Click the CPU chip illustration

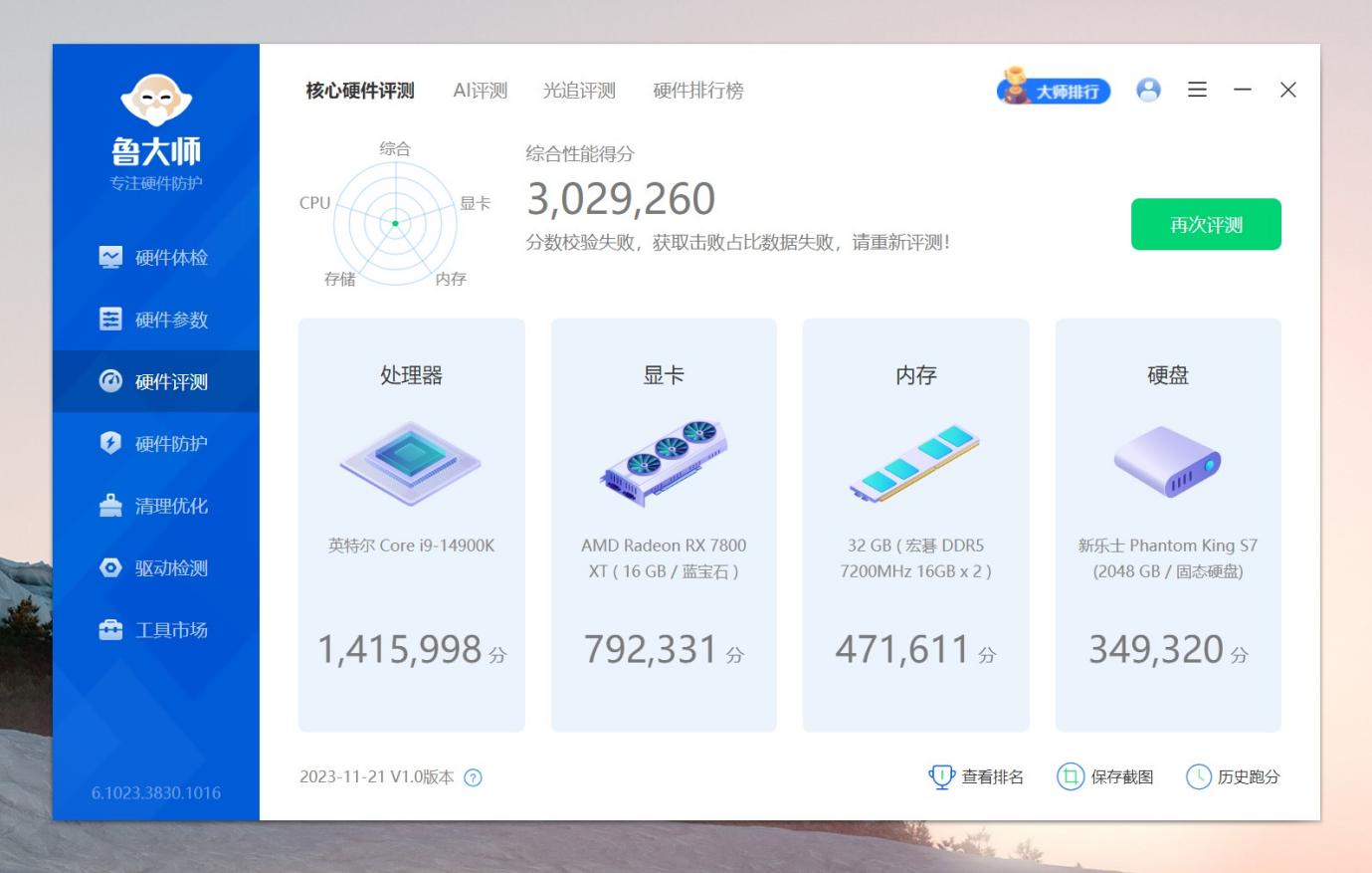(411, 463)
